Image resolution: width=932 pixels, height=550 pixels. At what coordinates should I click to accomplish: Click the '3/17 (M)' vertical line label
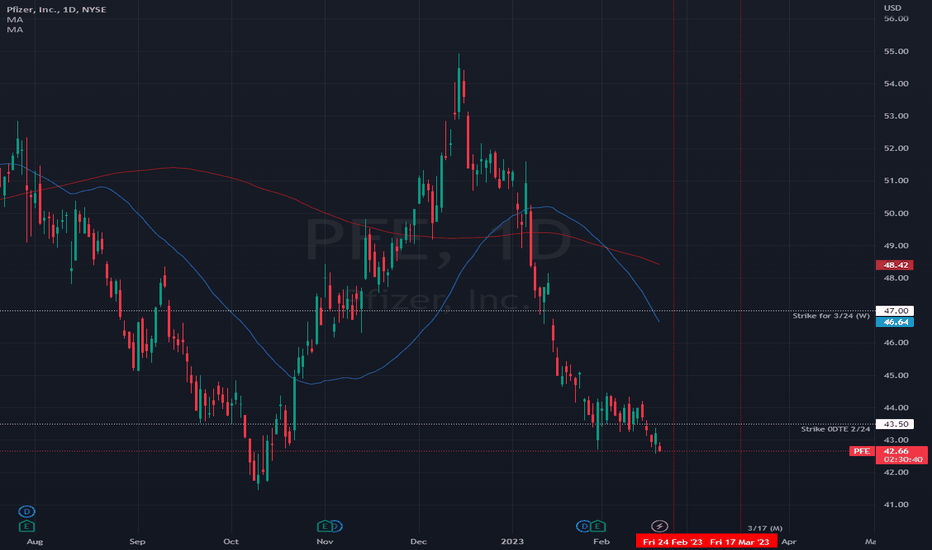[x=764, y=529]
